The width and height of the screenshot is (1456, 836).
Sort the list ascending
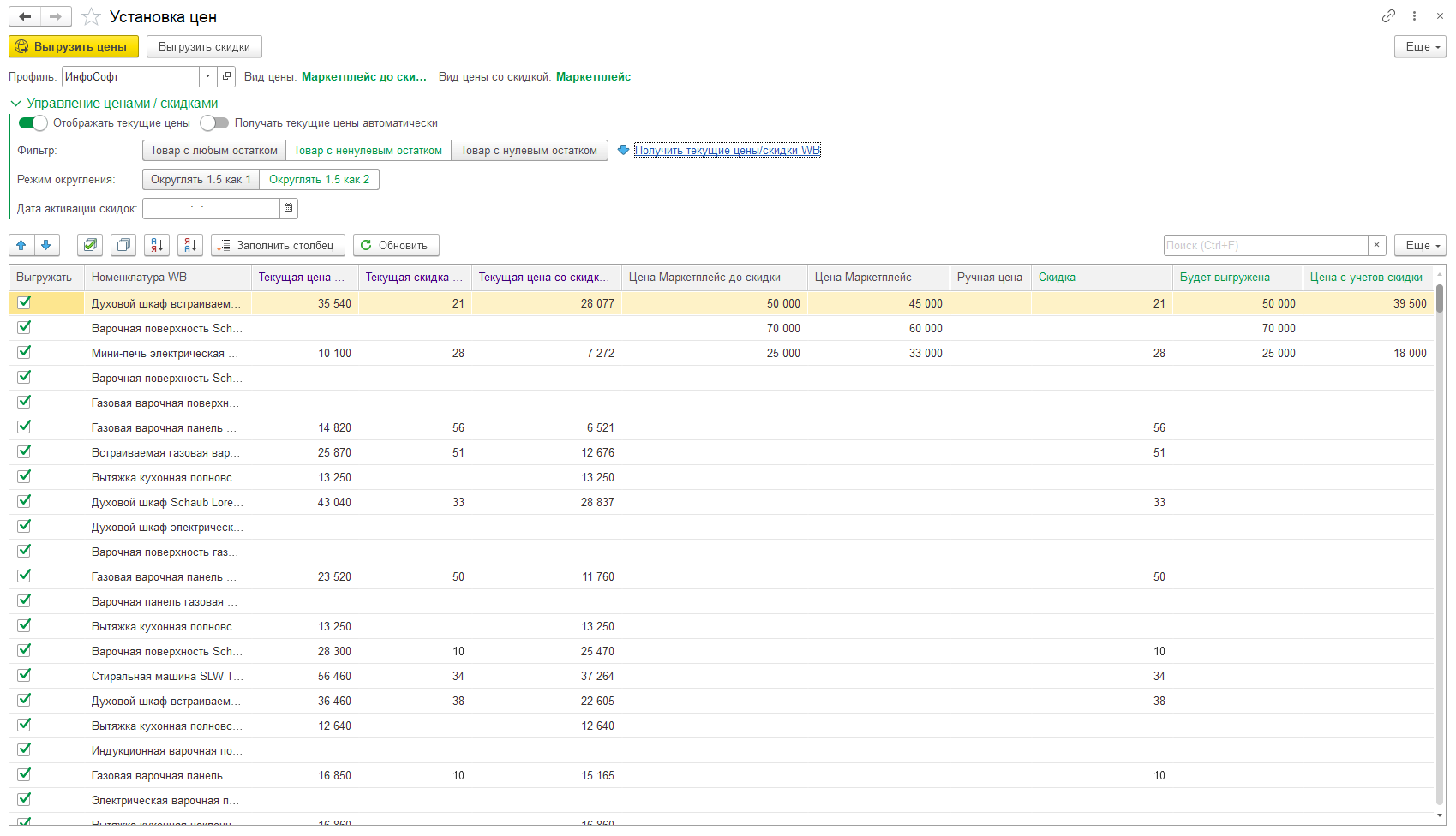click(x=157, y=245)
